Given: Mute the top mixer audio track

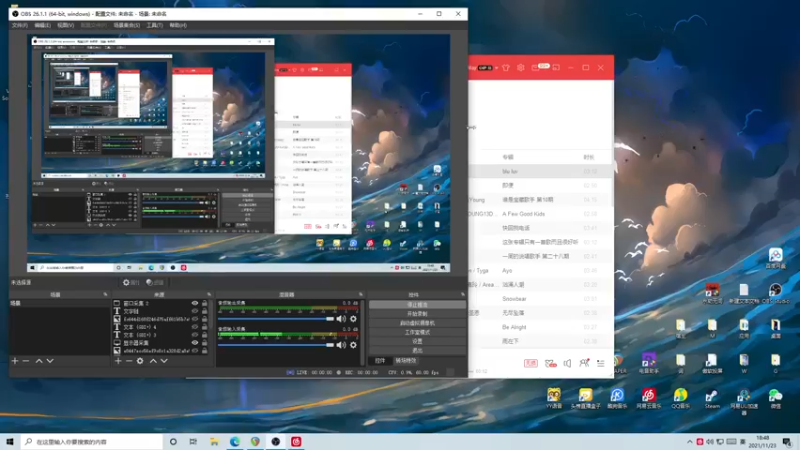Looking at the screenshot, I should point(341,319).
